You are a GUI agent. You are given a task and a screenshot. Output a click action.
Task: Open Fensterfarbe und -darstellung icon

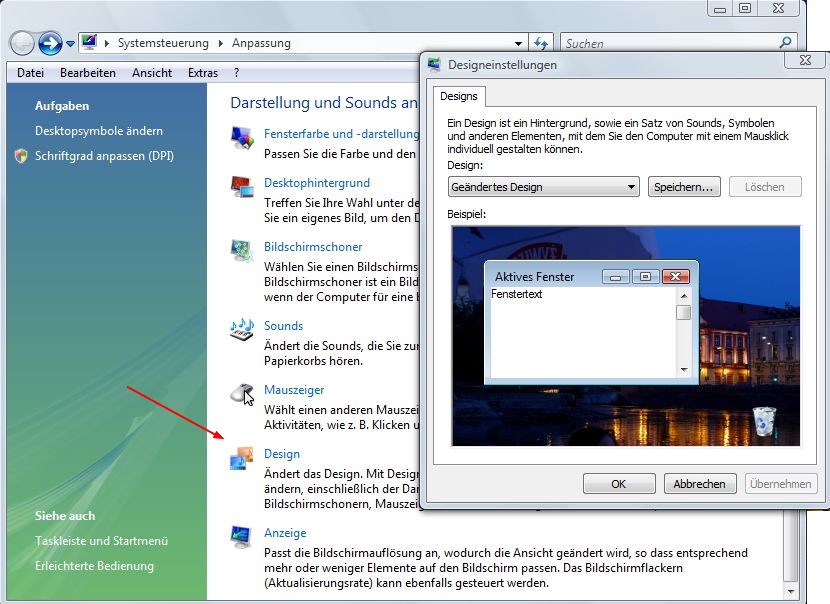[x=242, y=138]
